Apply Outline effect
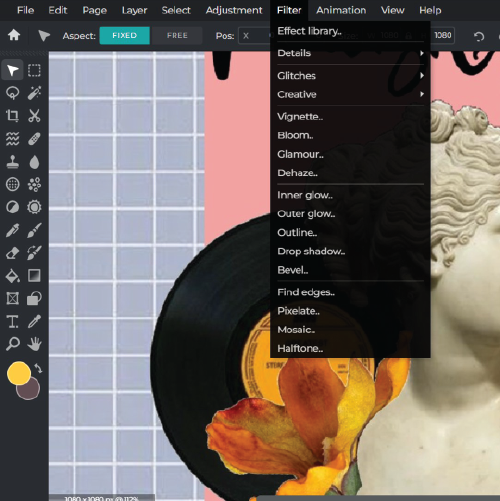 pos(350,232)
